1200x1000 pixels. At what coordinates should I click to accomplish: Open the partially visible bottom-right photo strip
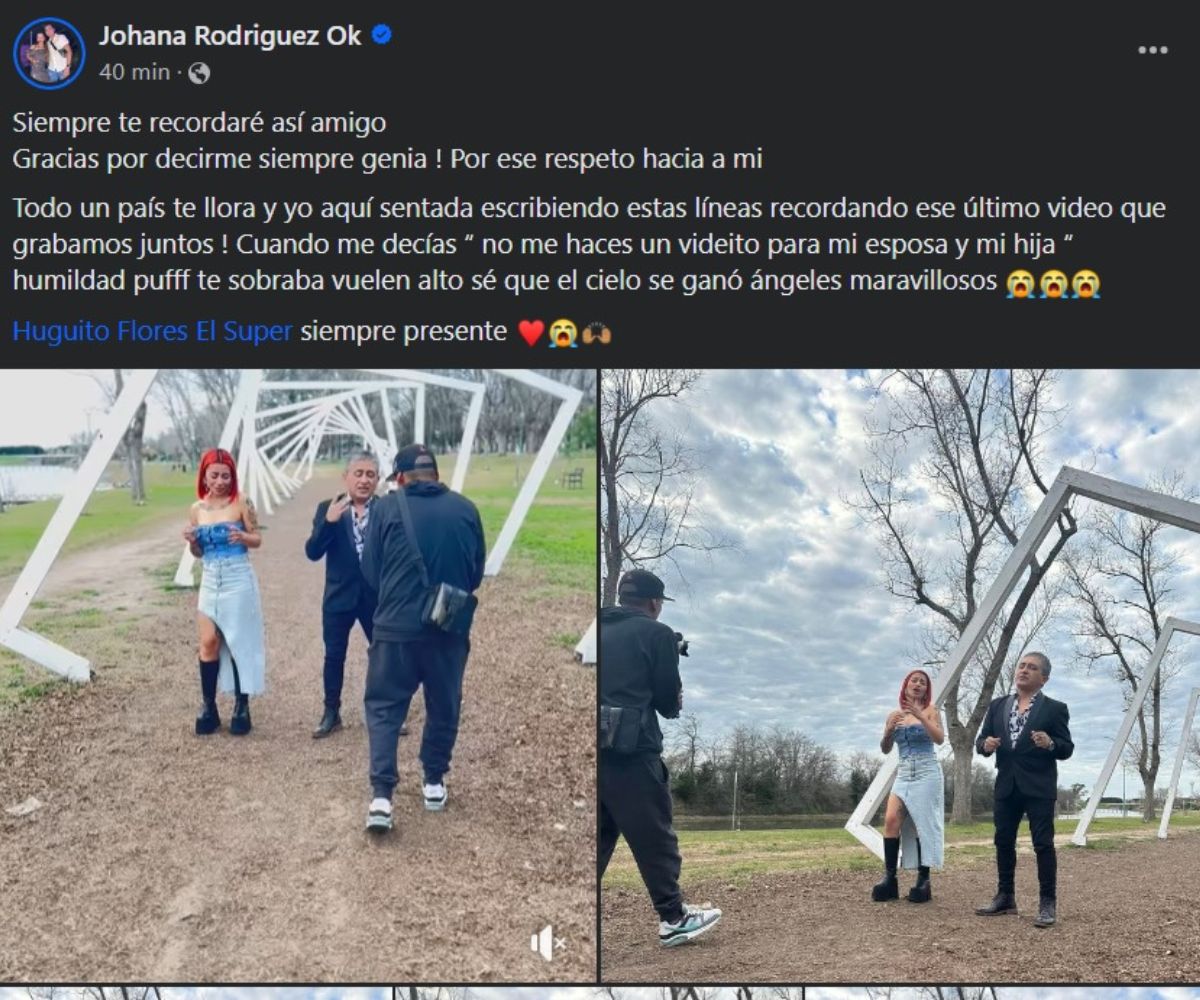(x=1003, y=993)
